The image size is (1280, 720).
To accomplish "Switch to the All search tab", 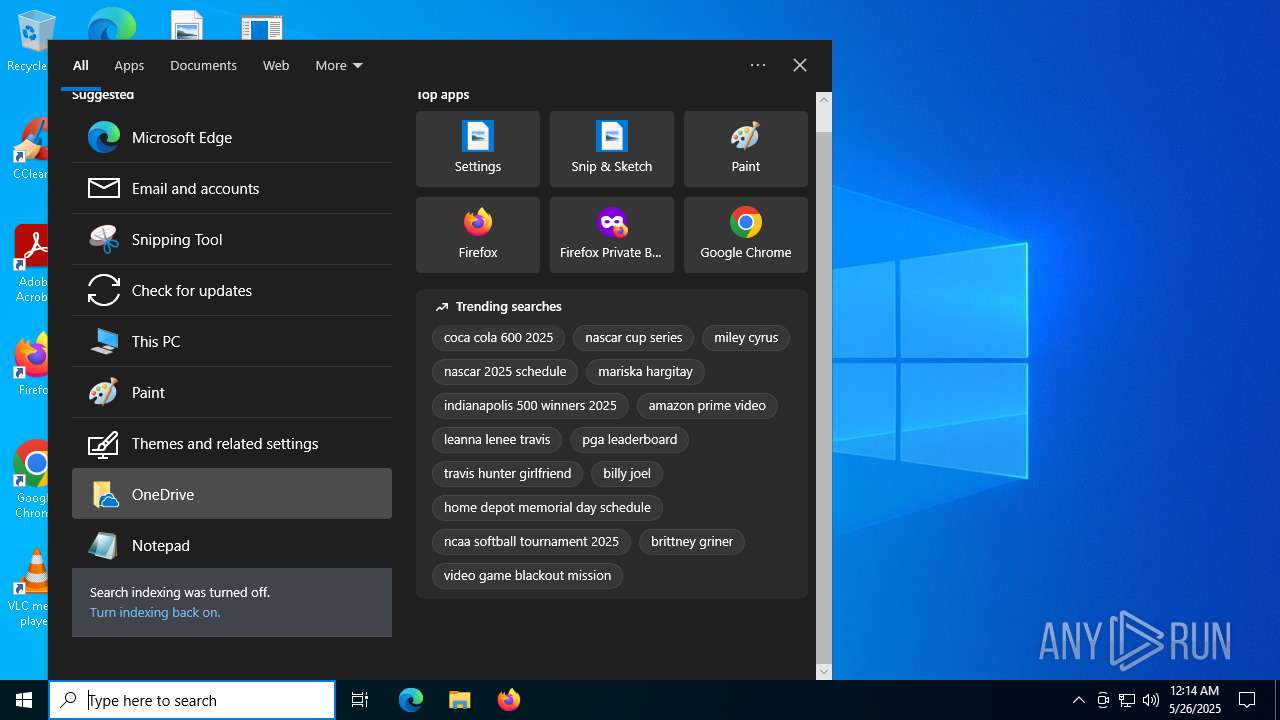I will pyautogui.click(x=81, y=65).
